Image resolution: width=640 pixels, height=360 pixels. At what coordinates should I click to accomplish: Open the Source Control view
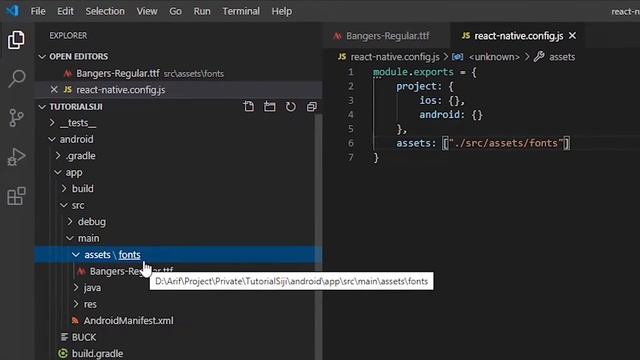[16, 118]
